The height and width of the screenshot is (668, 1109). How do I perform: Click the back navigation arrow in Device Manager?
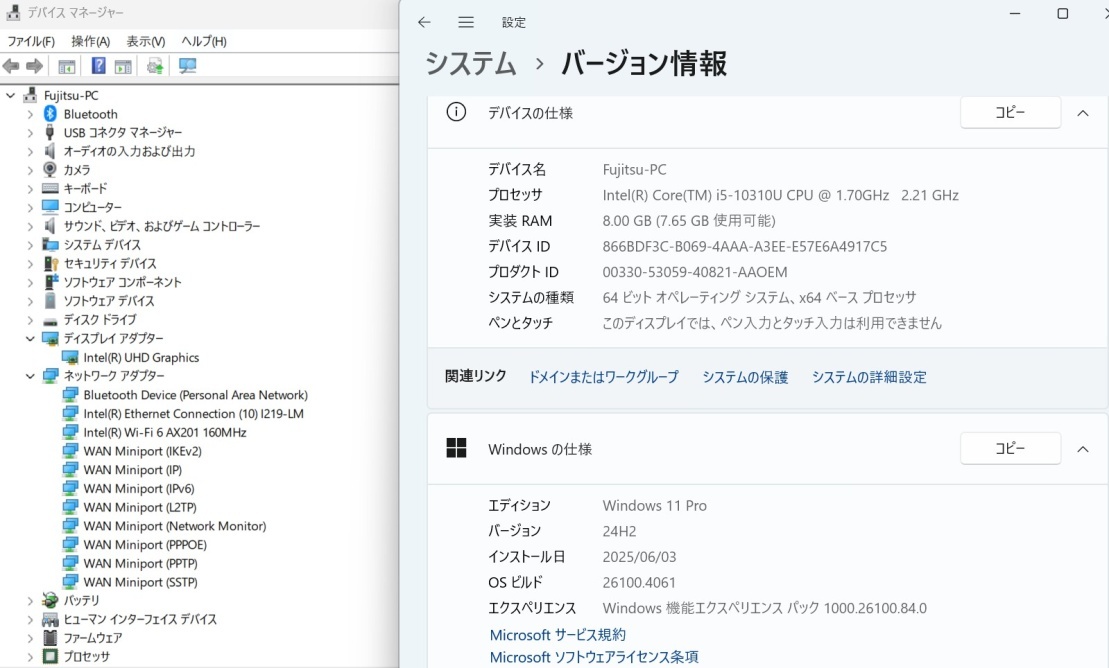coord(12,66)
